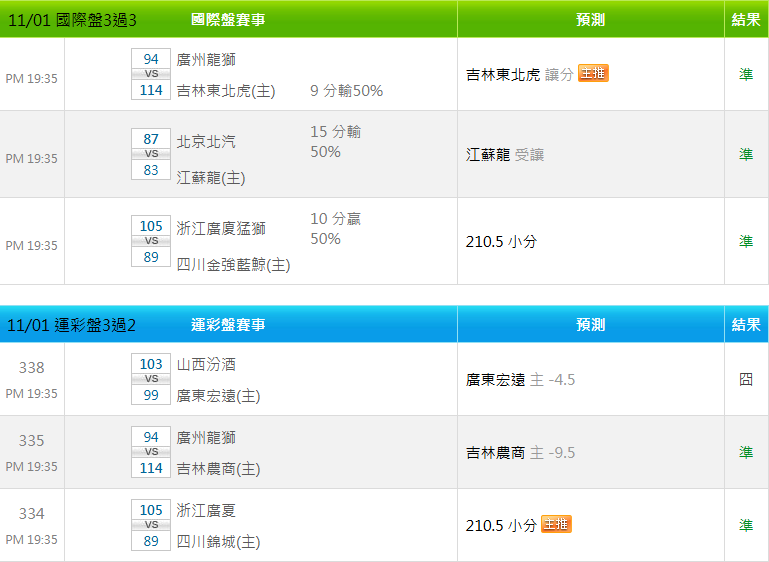Click the score 114 for 吉林農商(主)

pyautogui.click(x=151, y=468)
